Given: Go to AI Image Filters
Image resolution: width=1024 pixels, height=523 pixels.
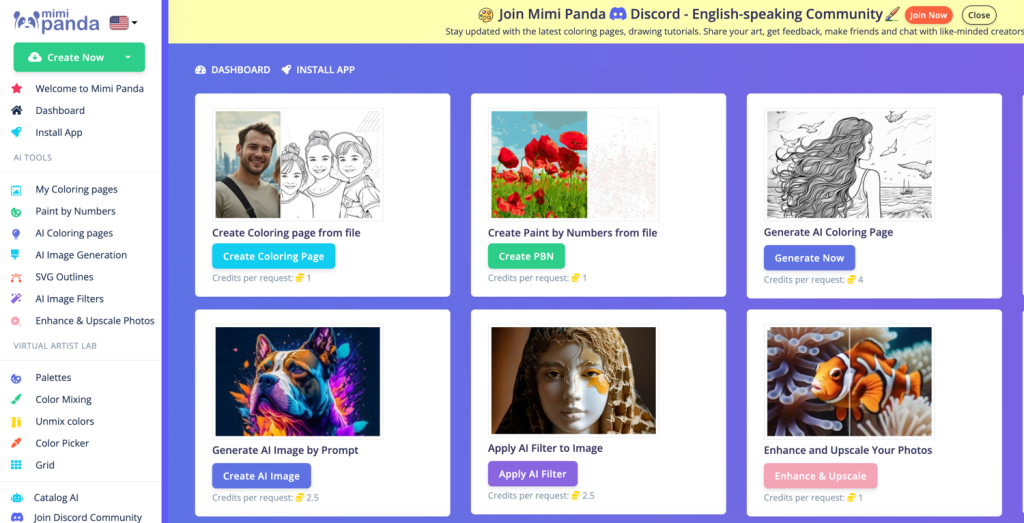Looking at the screenshot, I should (69, 298).
